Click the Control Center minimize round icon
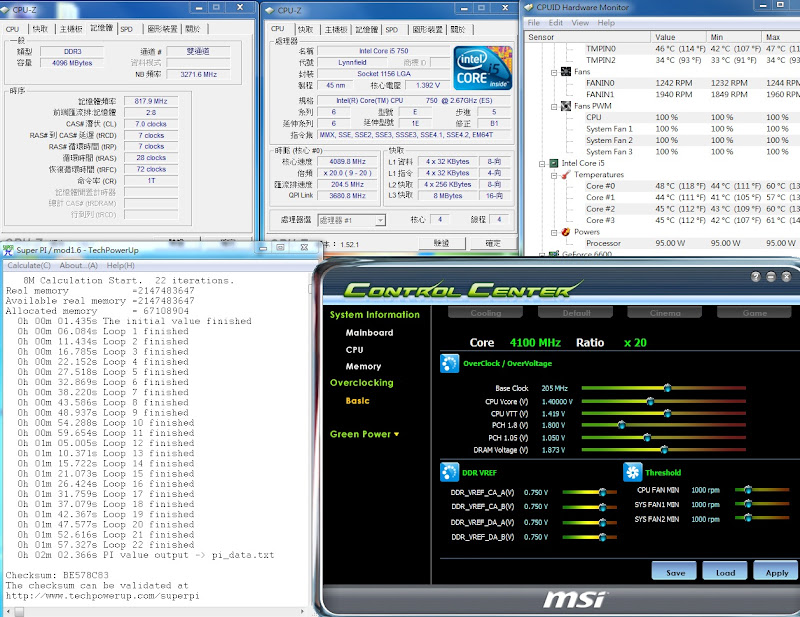Image resolution: width=800 pixels, height=617 pixels. click(771, 277)
